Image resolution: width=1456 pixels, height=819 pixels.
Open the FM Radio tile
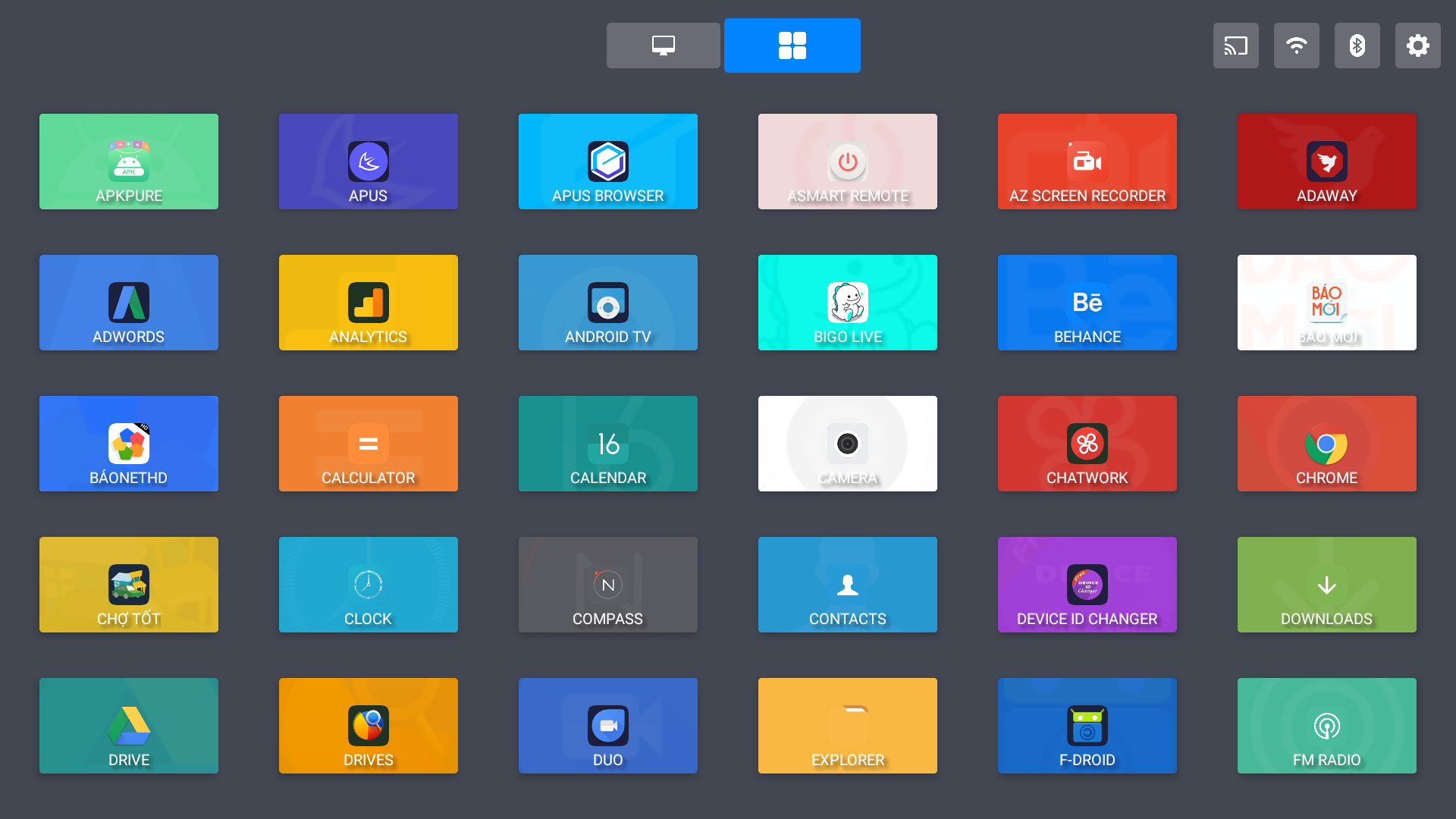click(1326, 726)
